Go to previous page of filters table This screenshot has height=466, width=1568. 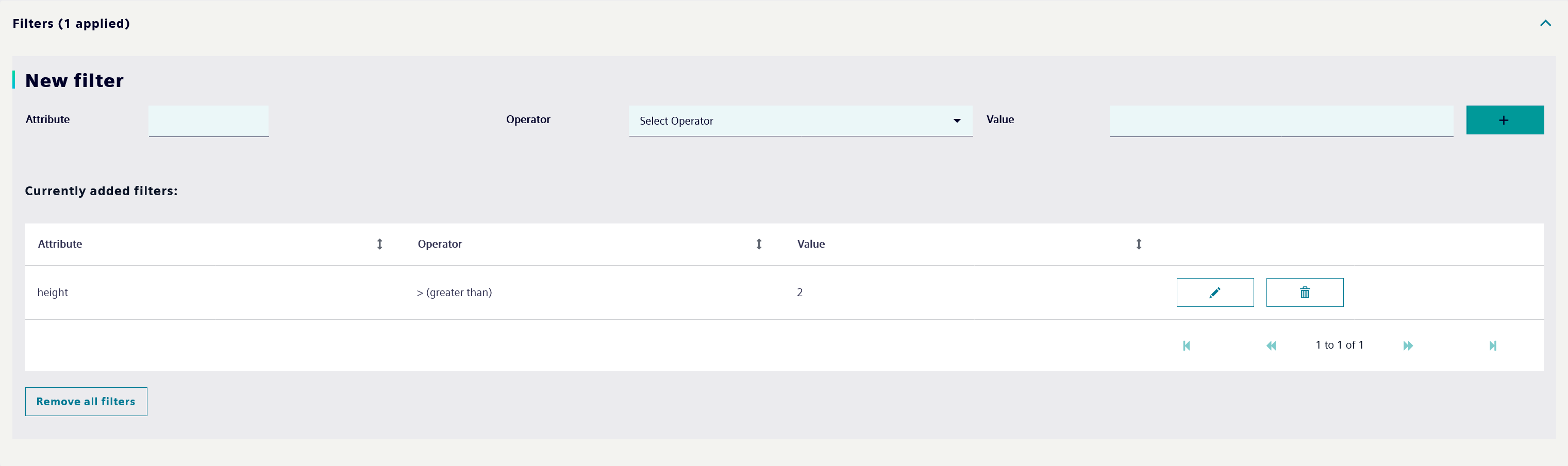coord(1271,346)
